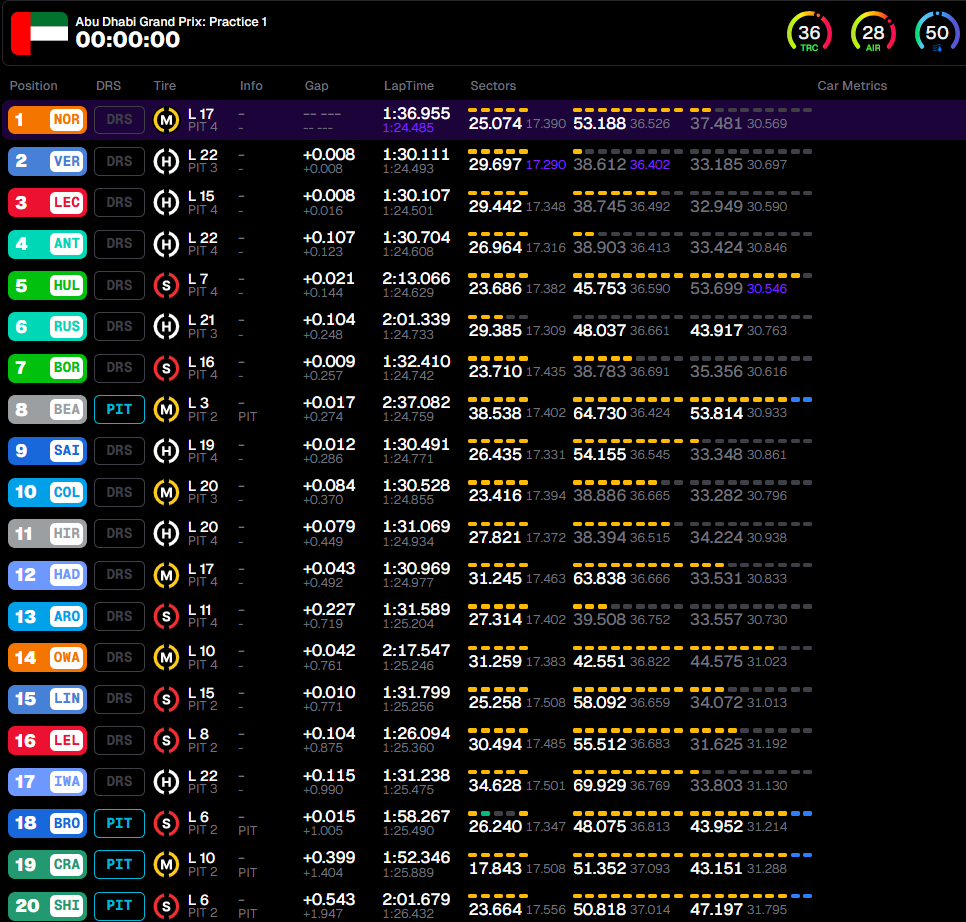
Task: Click the Tire column header
Action: [x=164, y=86]
